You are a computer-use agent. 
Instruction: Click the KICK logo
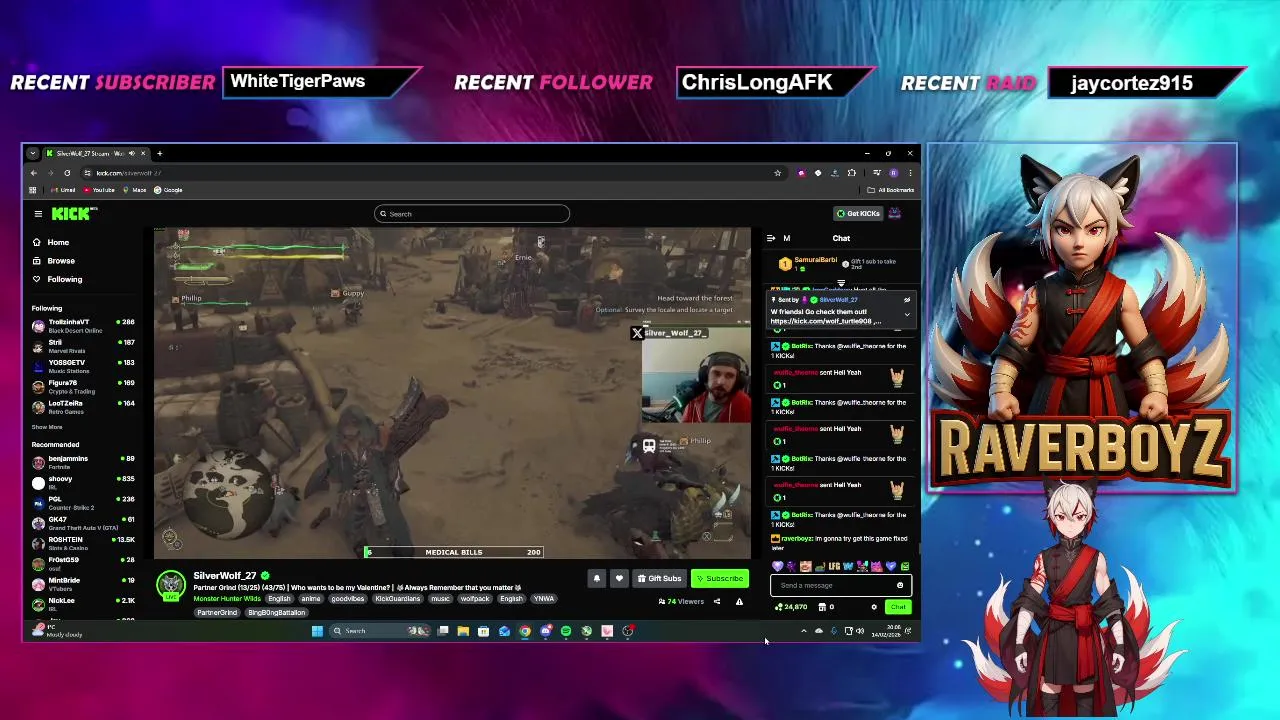(x=73, y=213)
